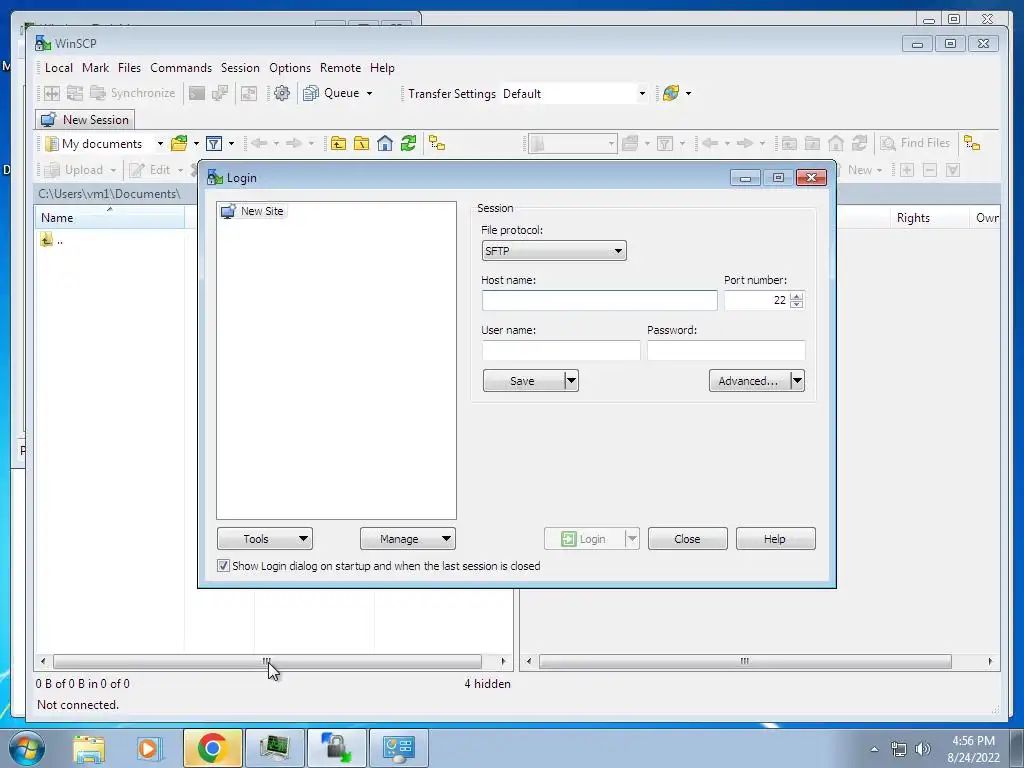The width and height of the screenshot is (1024, 768).
Task: Open the Files menu
Action: point(129,67)
